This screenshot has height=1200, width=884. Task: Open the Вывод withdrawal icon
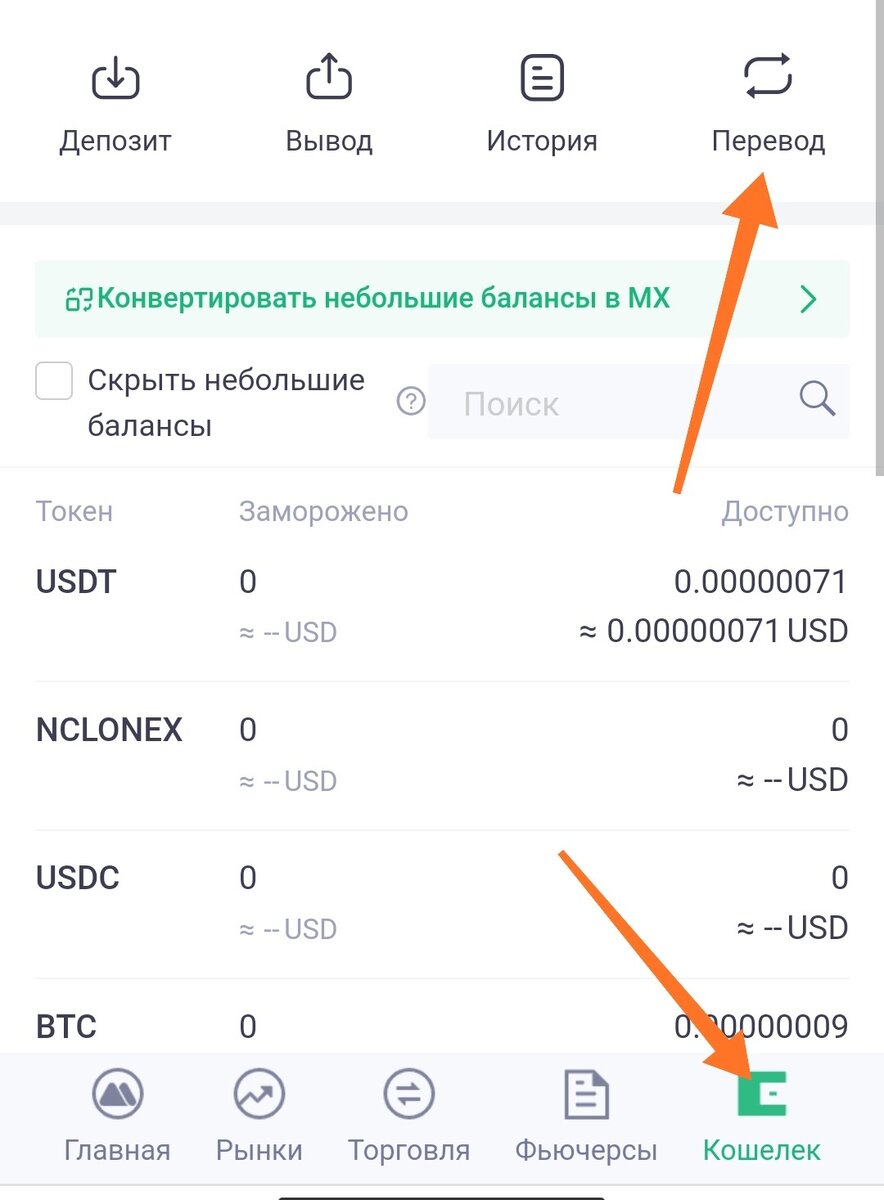click(x=329, y=78)
